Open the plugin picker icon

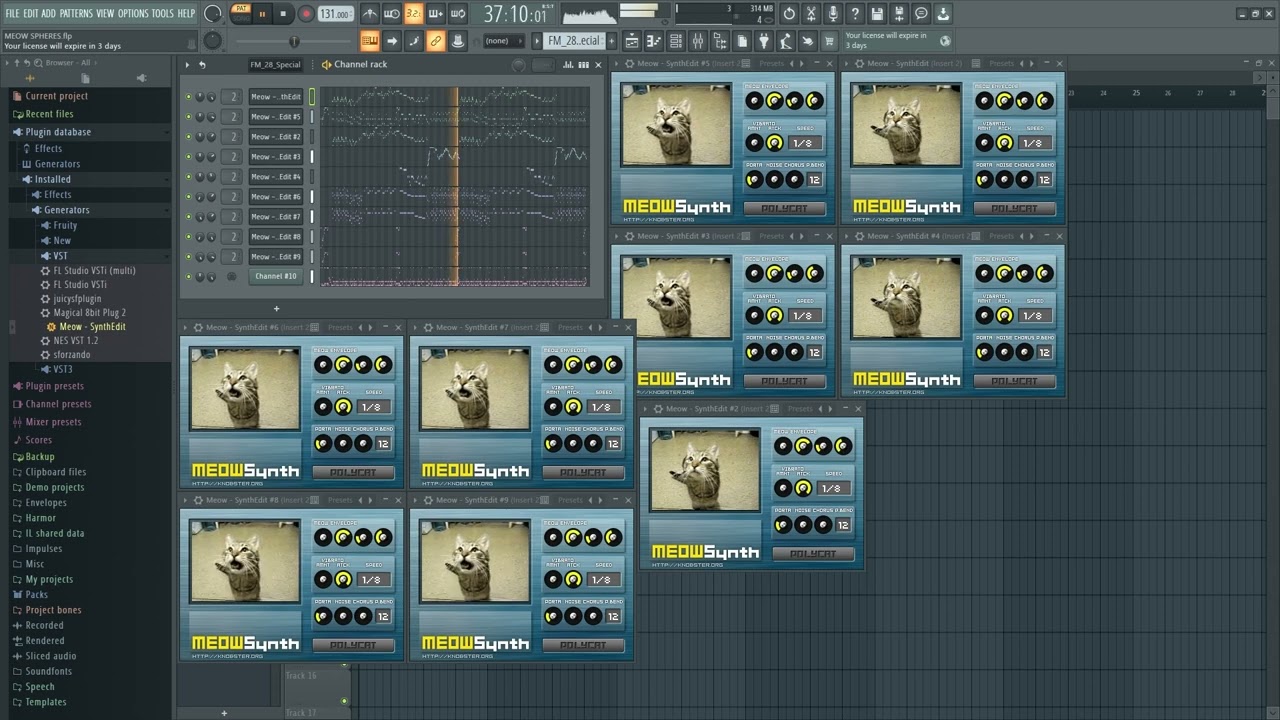pyautogui.click(x=764, y=41)
